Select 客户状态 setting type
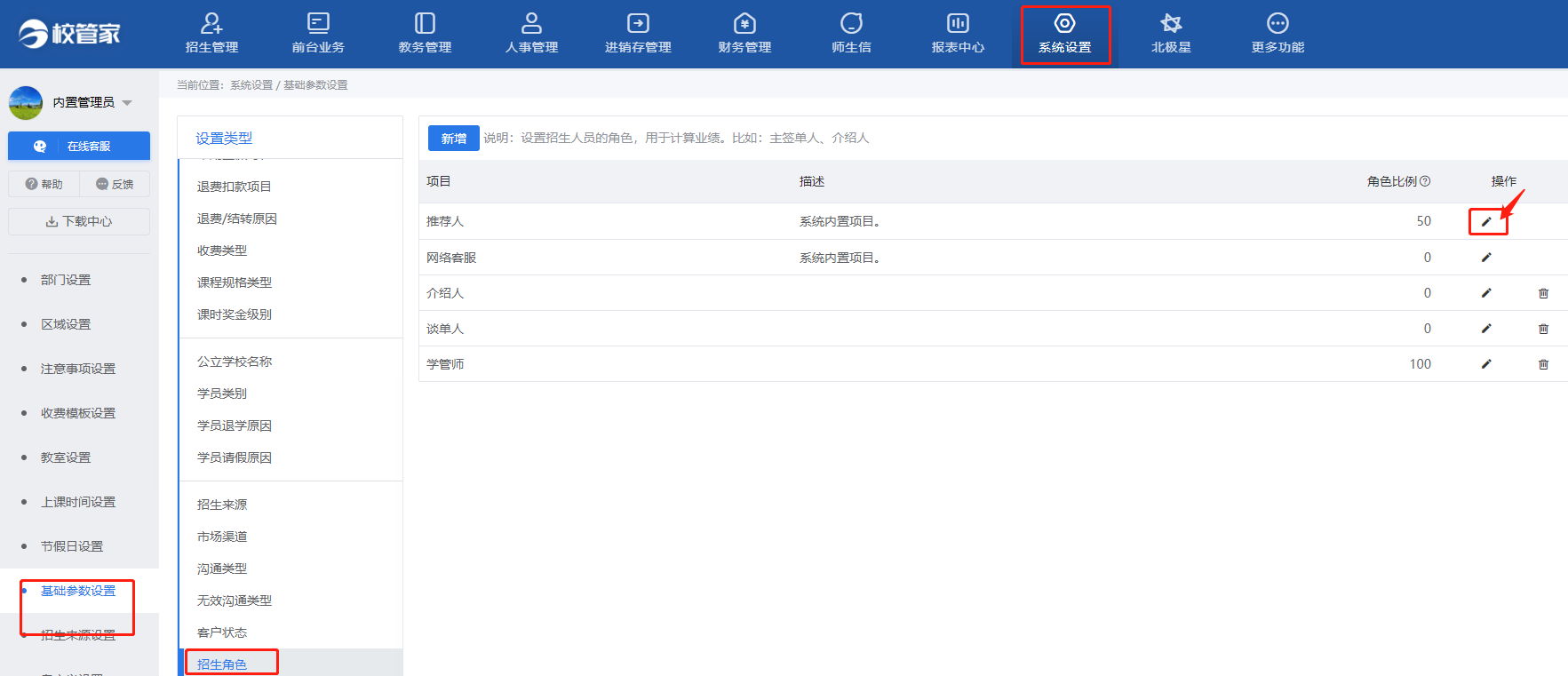This screenshot has height=676, width=1568. (222, 632)
